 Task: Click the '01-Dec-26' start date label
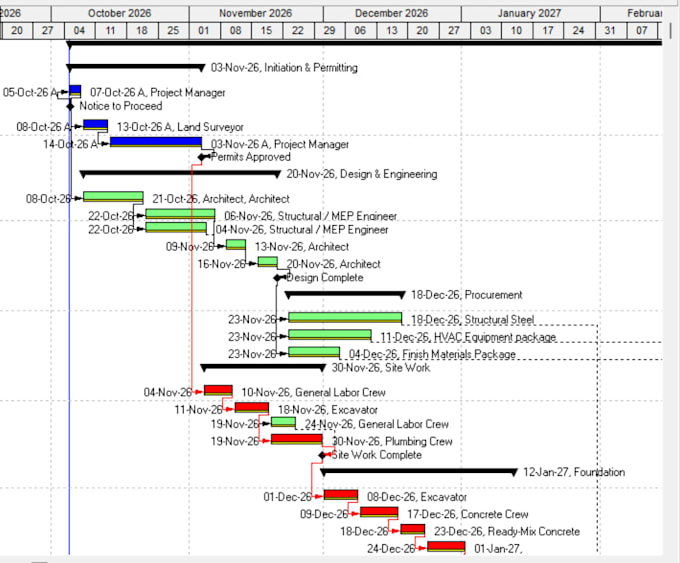coord(287,497)
